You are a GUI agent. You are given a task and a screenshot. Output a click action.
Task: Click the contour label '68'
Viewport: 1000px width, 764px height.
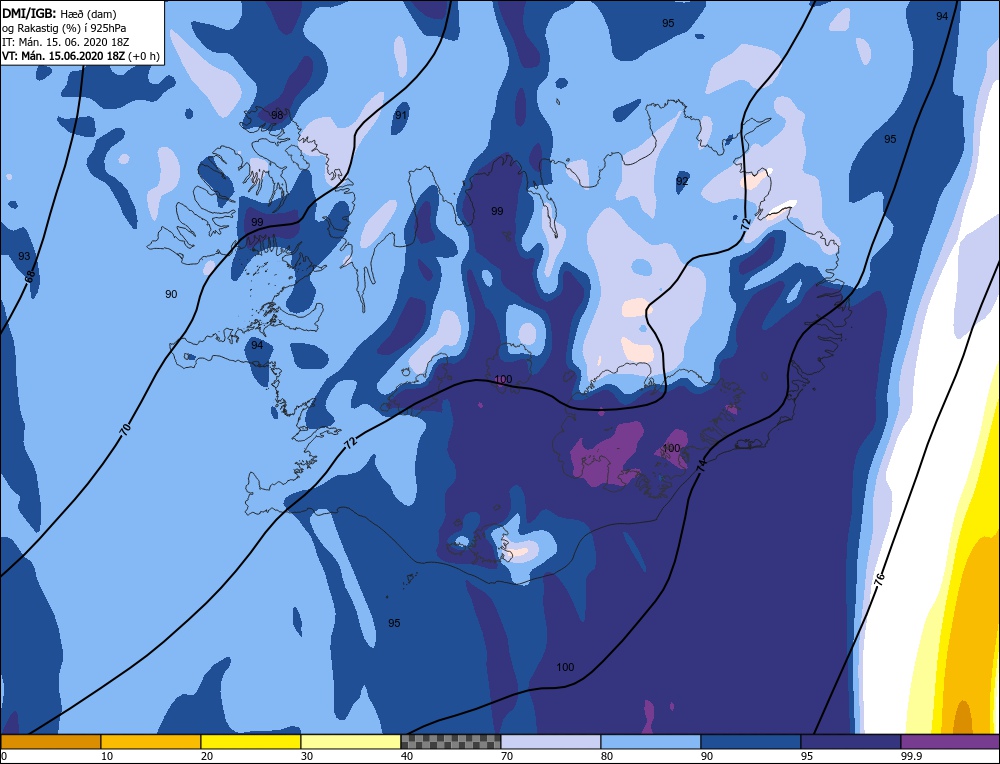point(30,277)
